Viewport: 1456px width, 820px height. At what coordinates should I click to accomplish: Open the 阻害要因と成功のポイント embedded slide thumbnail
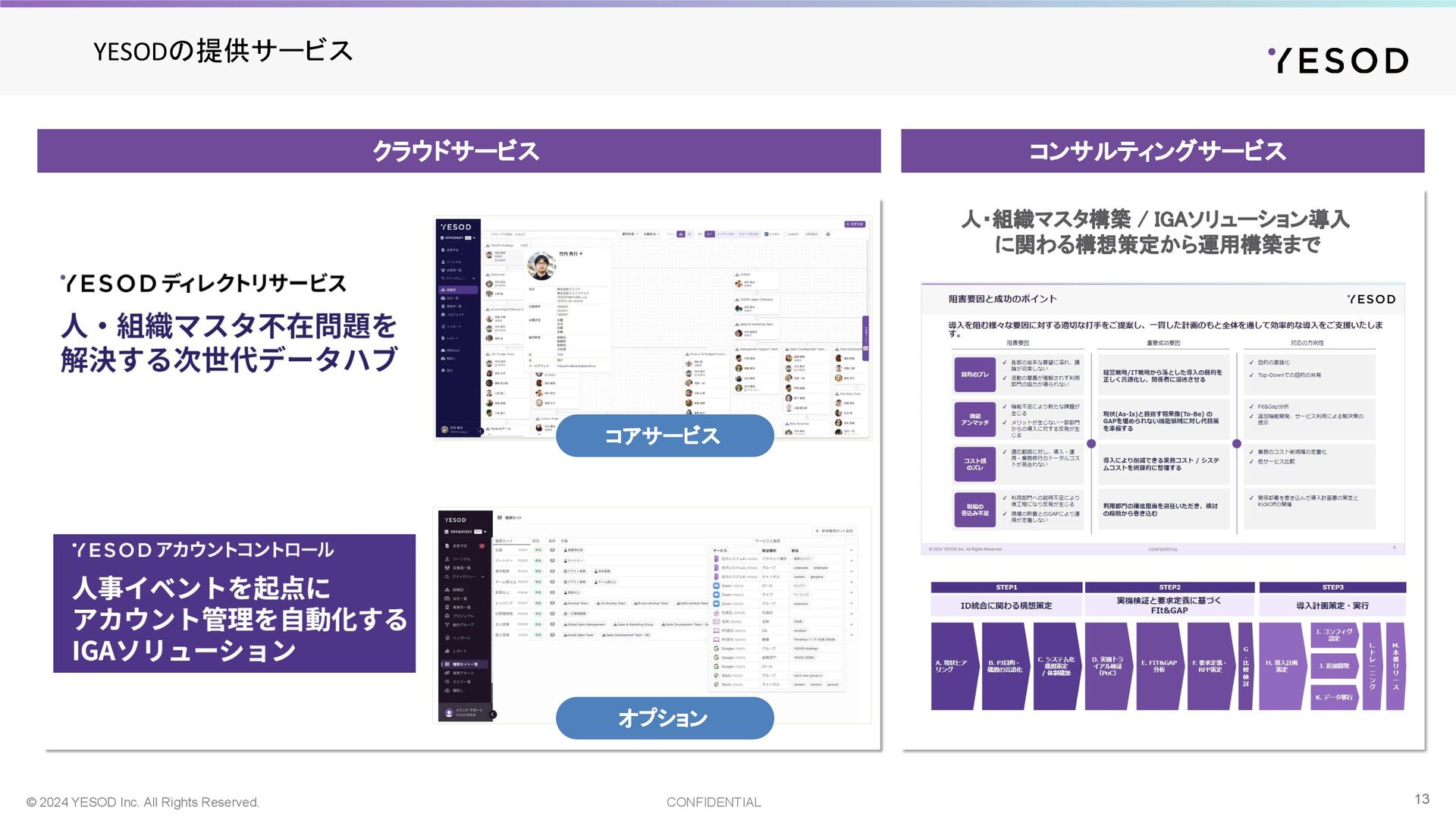coord(1163,419)
